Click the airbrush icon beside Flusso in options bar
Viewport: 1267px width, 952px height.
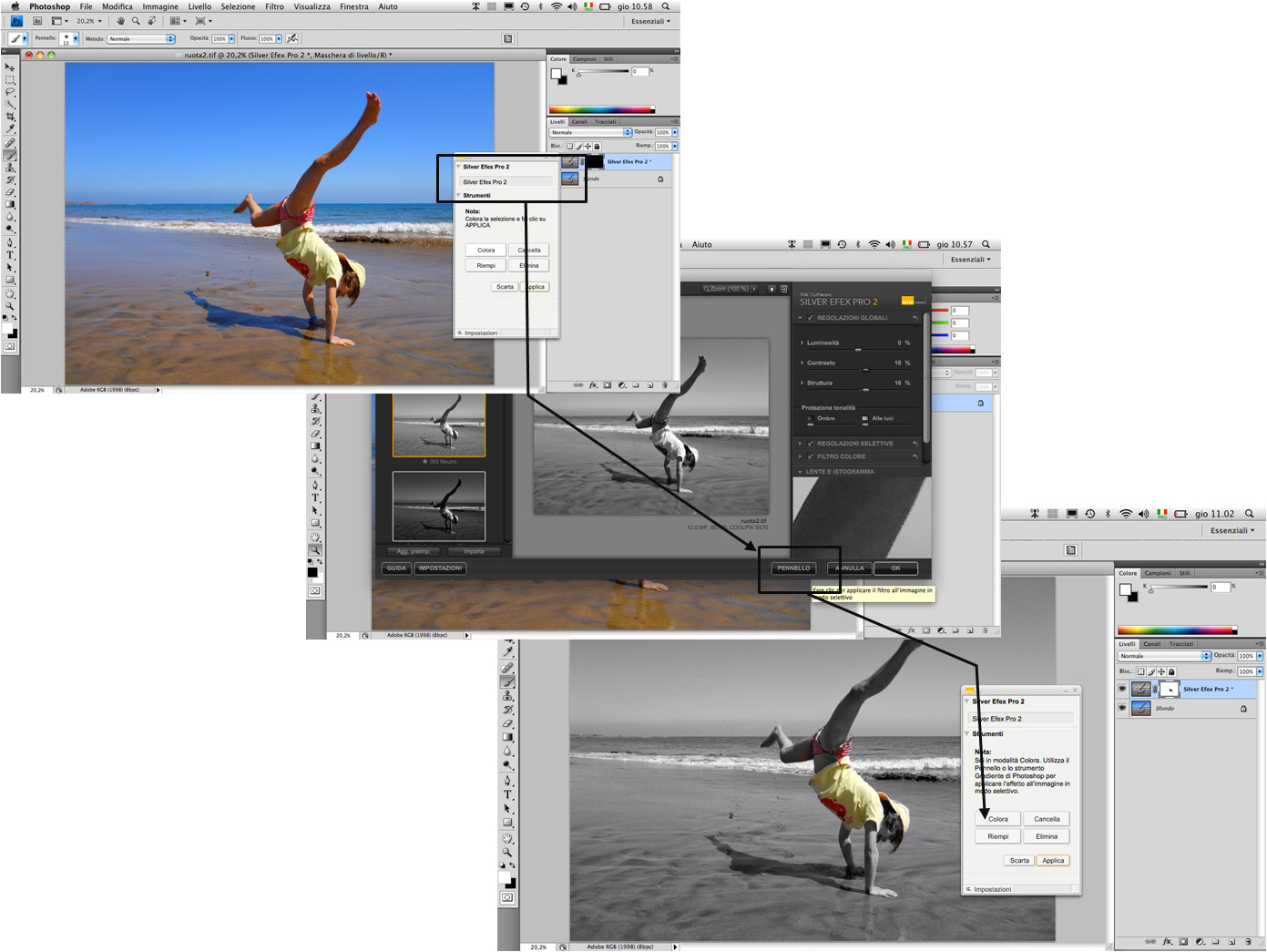(292, 38)
